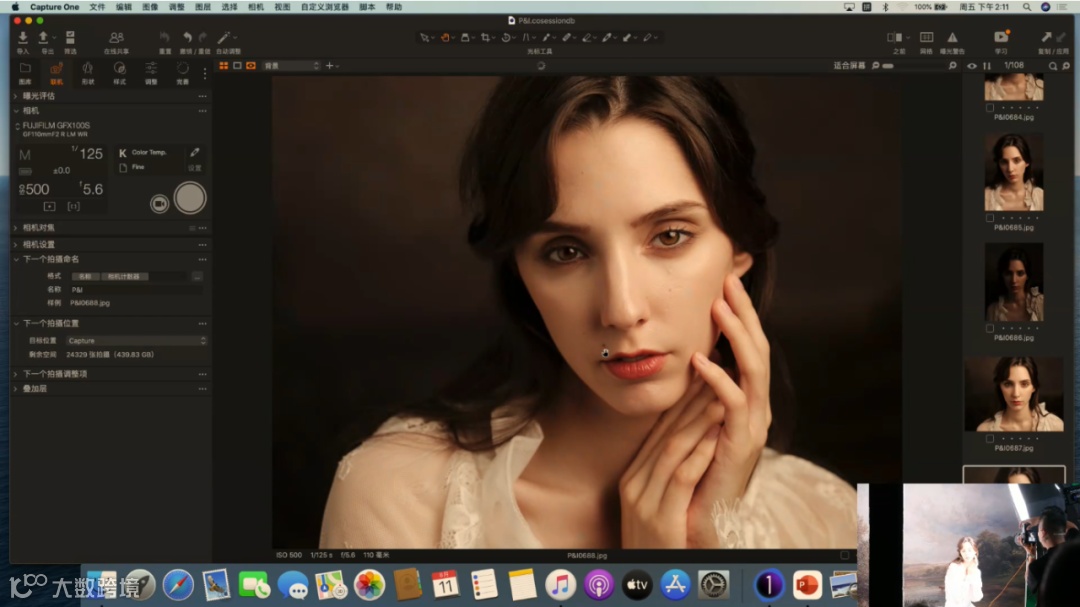Click Fit to Screen (适合屏幕)
Image resolution: width=1080 pixels, height=607 pixels.
tap(849, 65)
